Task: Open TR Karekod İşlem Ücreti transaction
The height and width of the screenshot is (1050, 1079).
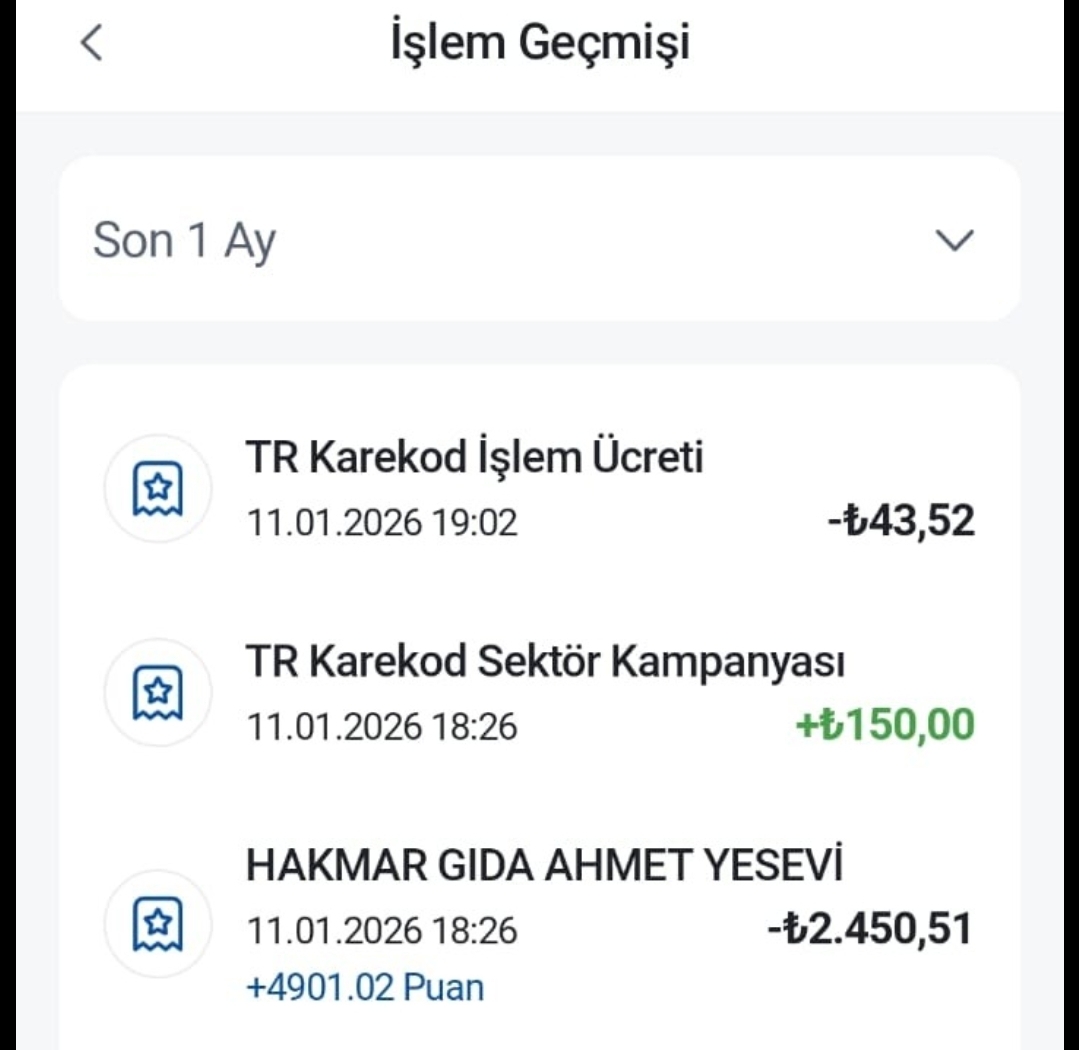Action: point(475,459)
